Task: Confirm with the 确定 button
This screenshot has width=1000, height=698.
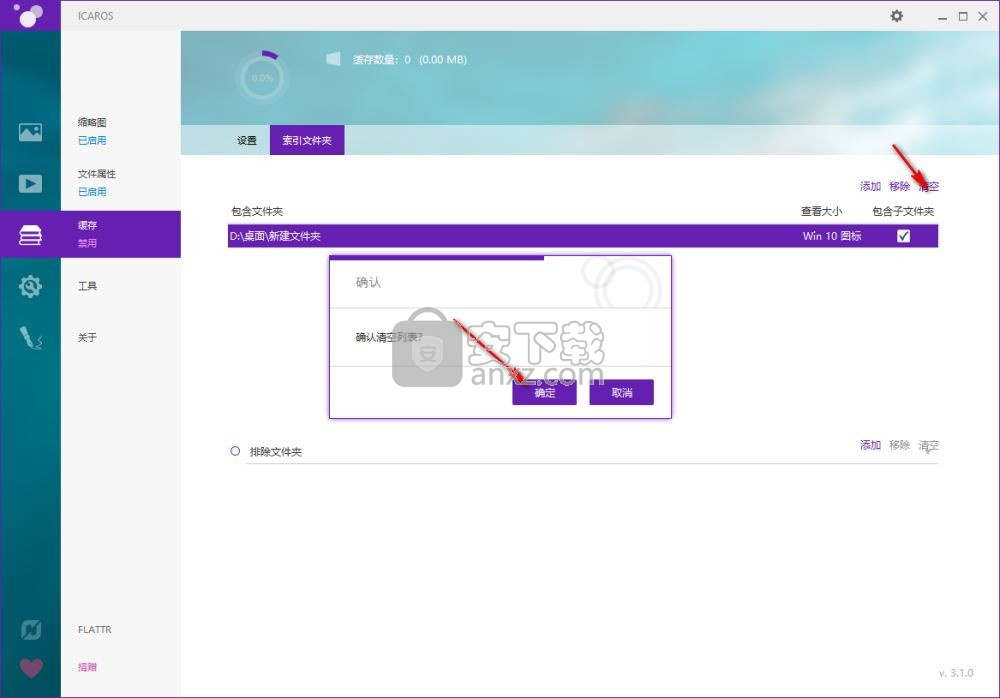Action: pos(544,392)
